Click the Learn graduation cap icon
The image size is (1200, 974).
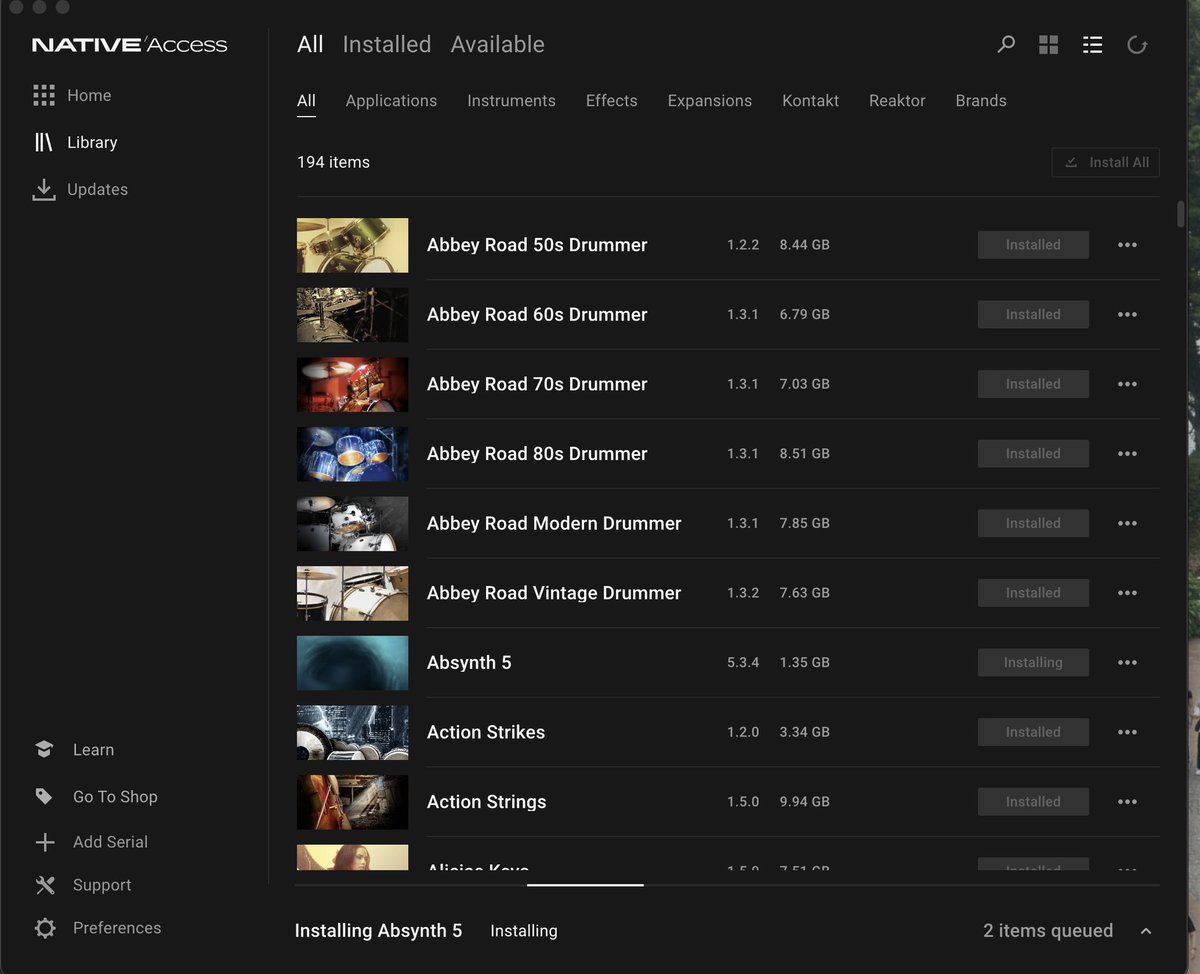(x=44, y=749)
